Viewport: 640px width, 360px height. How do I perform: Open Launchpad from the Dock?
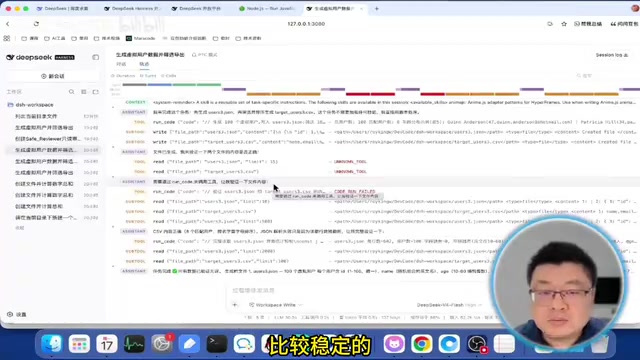pyautogui.click(x=79, y=344)
